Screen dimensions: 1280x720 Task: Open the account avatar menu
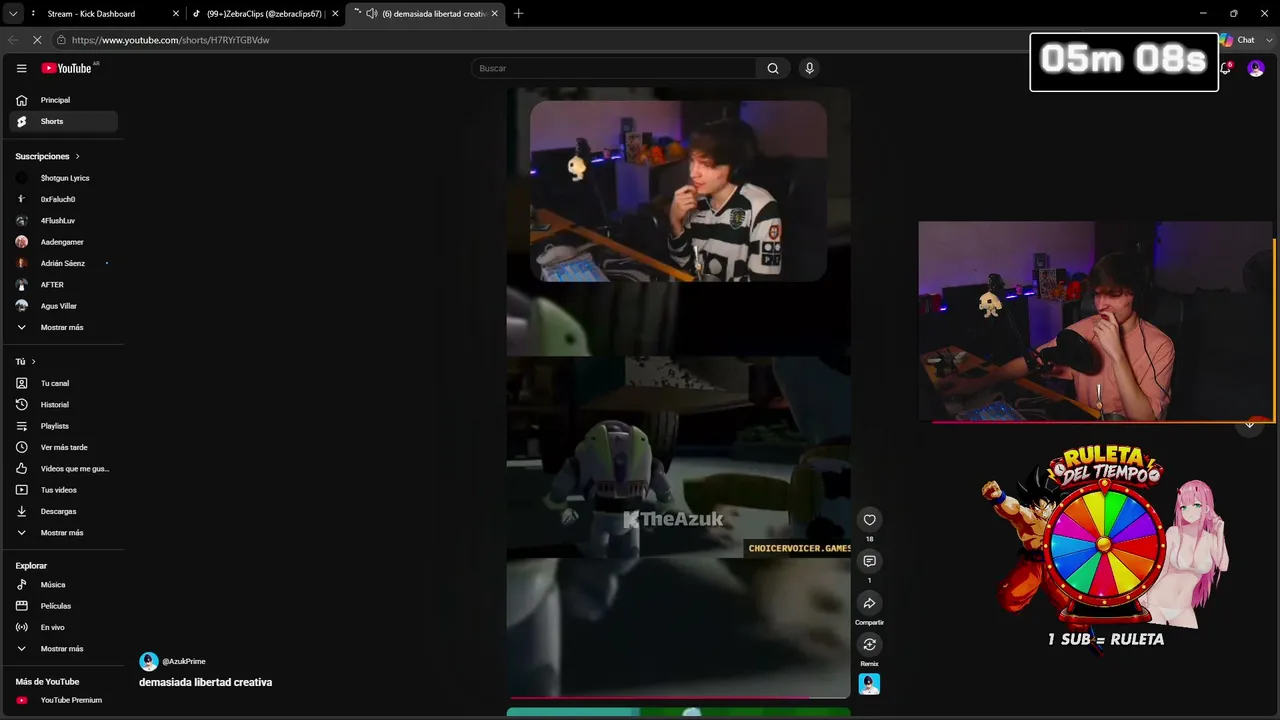(1256, 68)
